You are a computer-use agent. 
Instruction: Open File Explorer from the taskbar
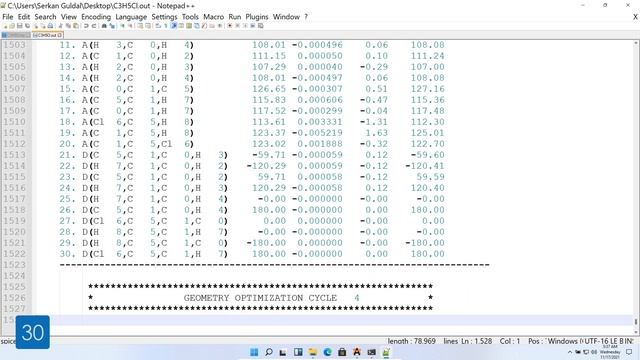[313, 352]
